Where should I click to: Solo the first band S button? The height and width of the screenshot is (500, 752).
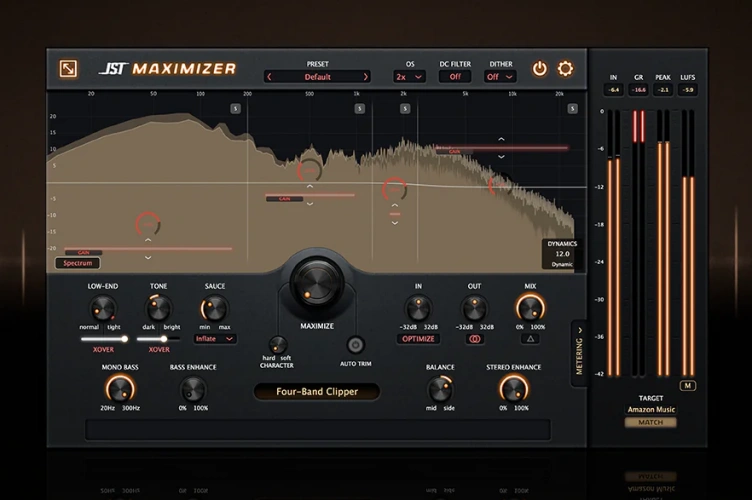[235, 109]
